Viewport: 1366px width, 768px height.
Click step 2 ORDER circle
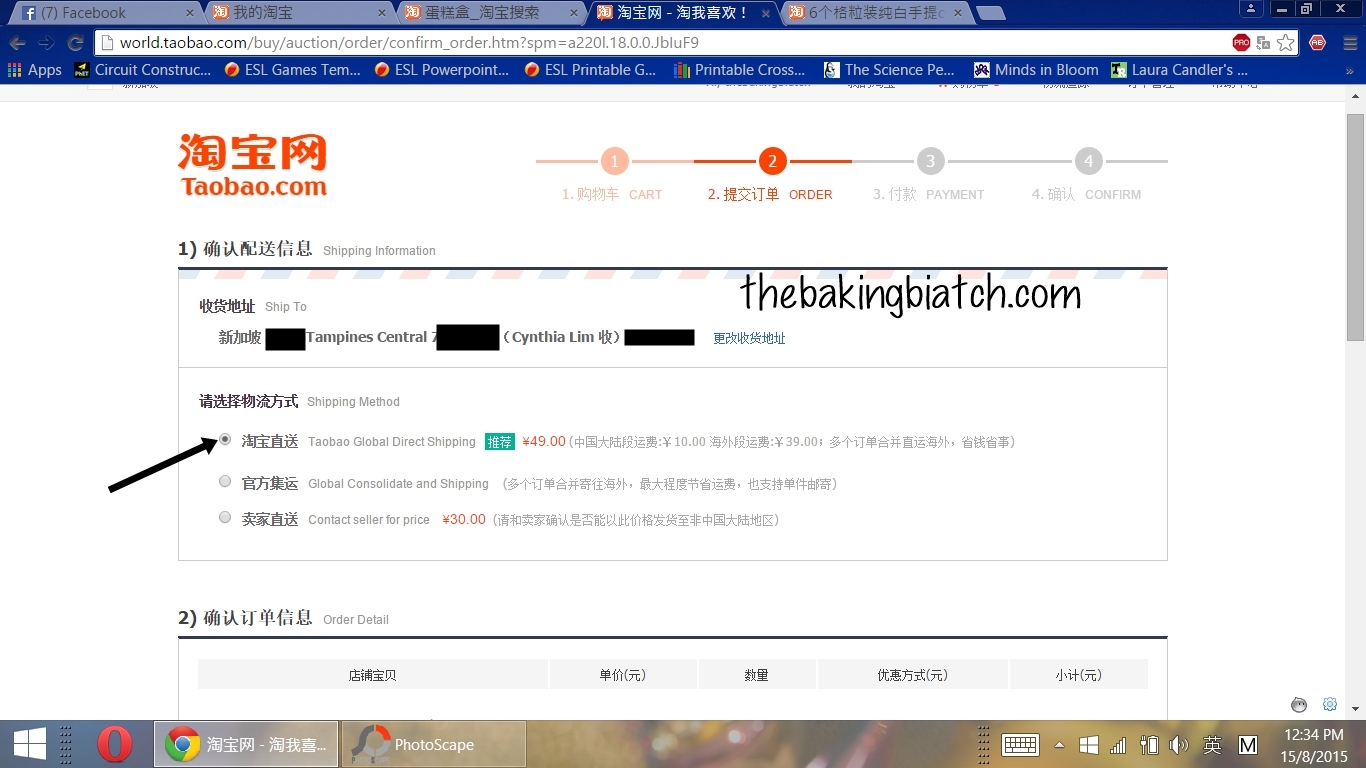(772, 161)
